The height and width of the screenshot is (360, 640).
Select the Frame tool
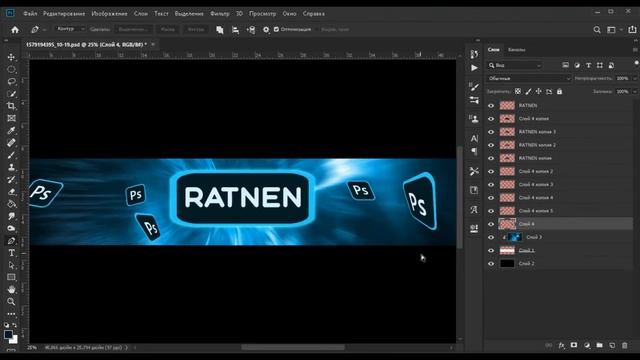[x=11, y=118]
